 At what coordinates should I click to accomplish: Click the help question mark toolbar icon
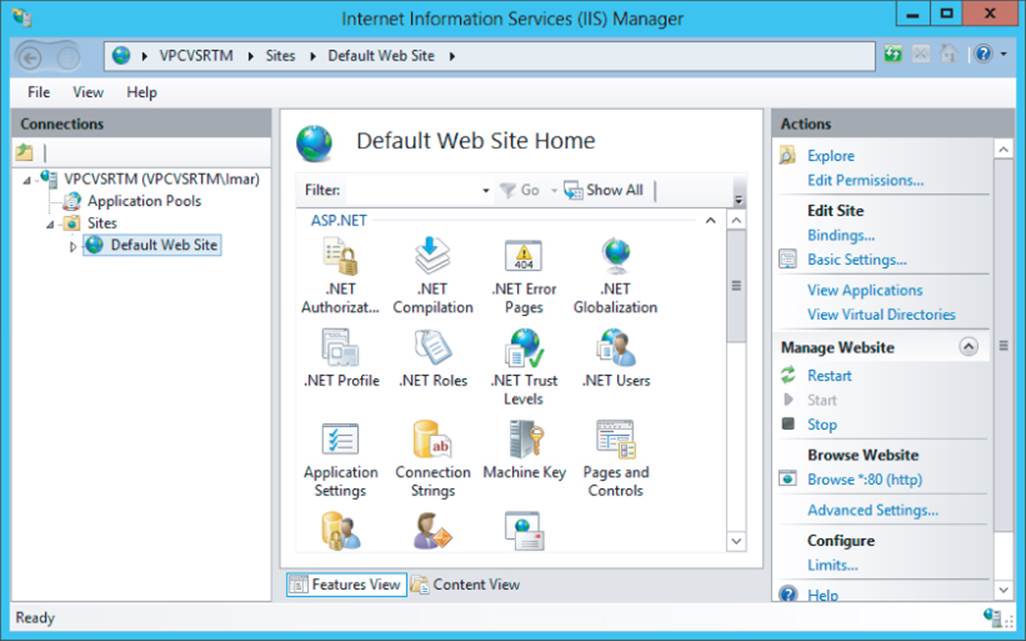pyautogui.click(x=983, y=54)
